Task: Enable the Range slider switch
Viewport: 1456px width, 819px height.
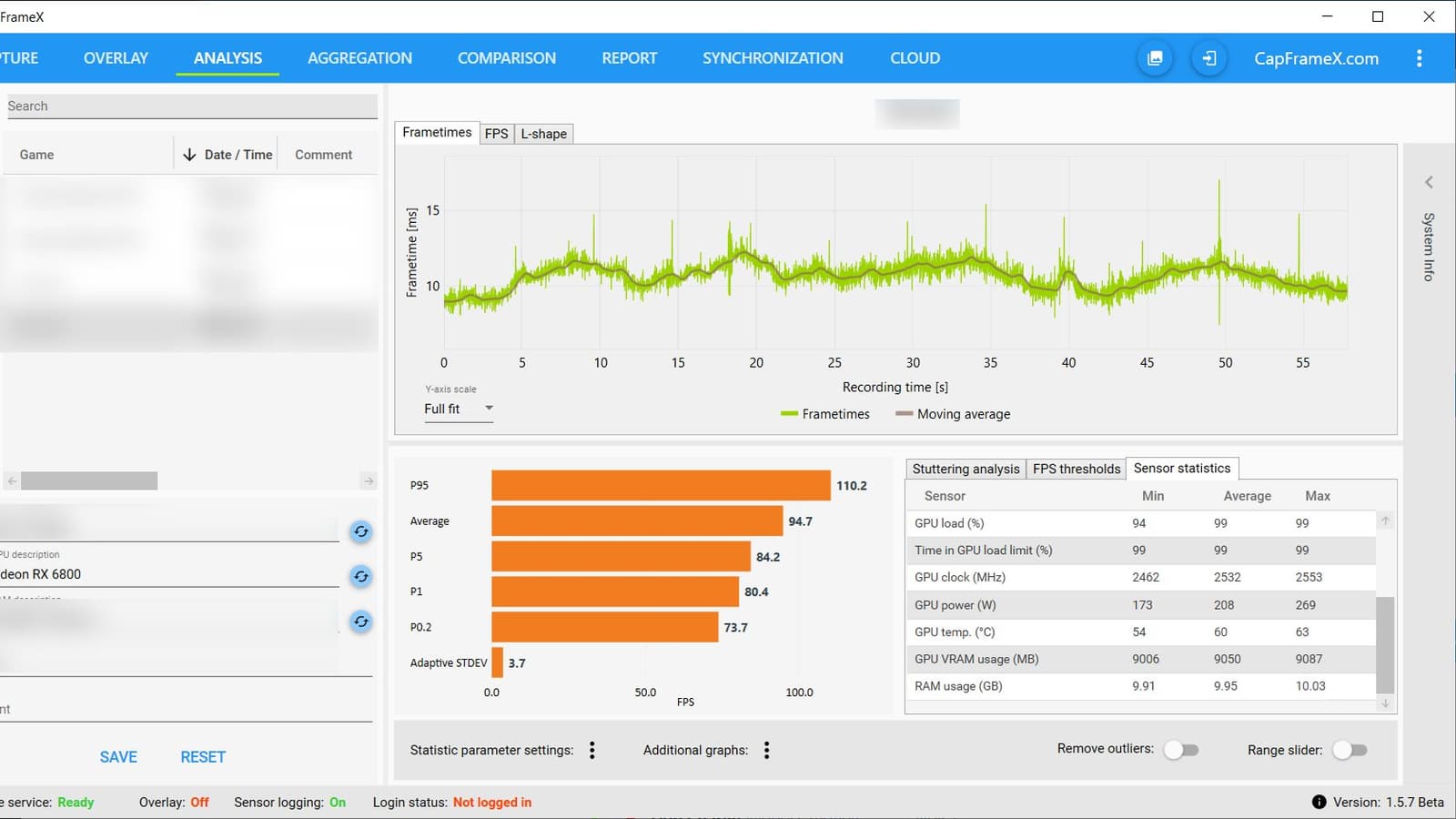Action: tap(1350, 750)
